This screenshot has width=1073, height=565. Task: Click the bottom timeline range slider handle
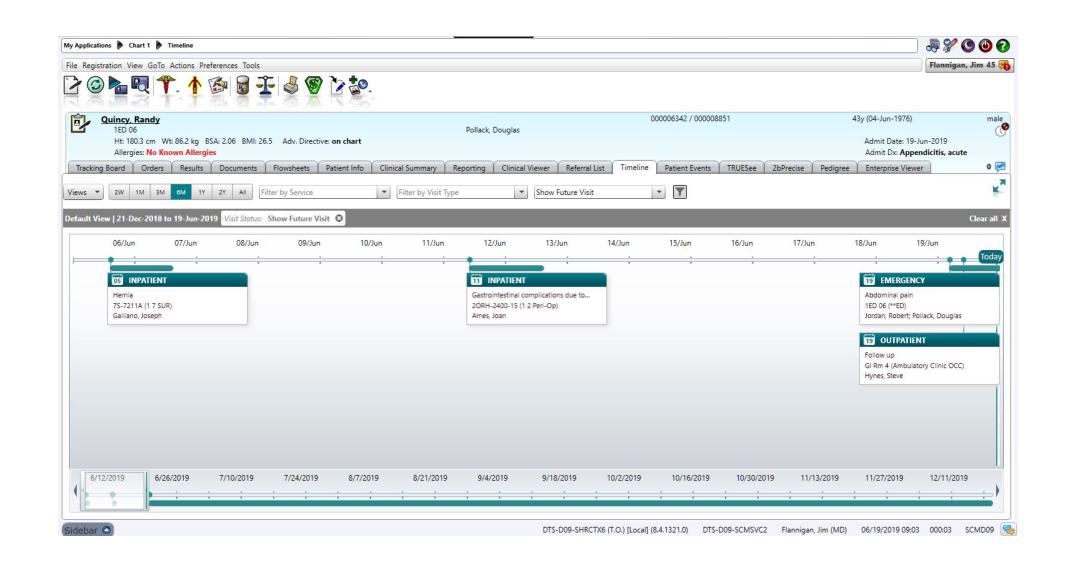pyautogui.click(x=116, y=491)
